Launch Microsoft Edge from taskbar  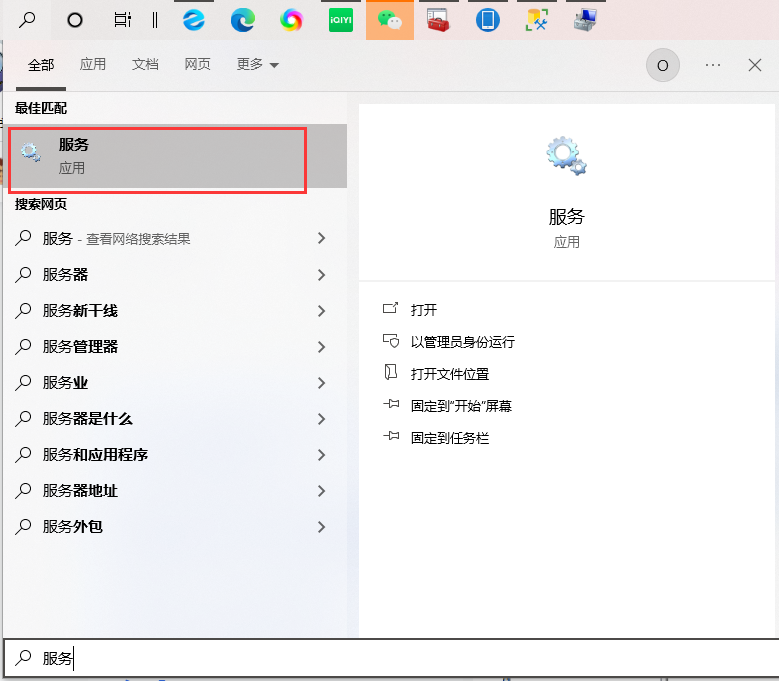click(242, 20)
